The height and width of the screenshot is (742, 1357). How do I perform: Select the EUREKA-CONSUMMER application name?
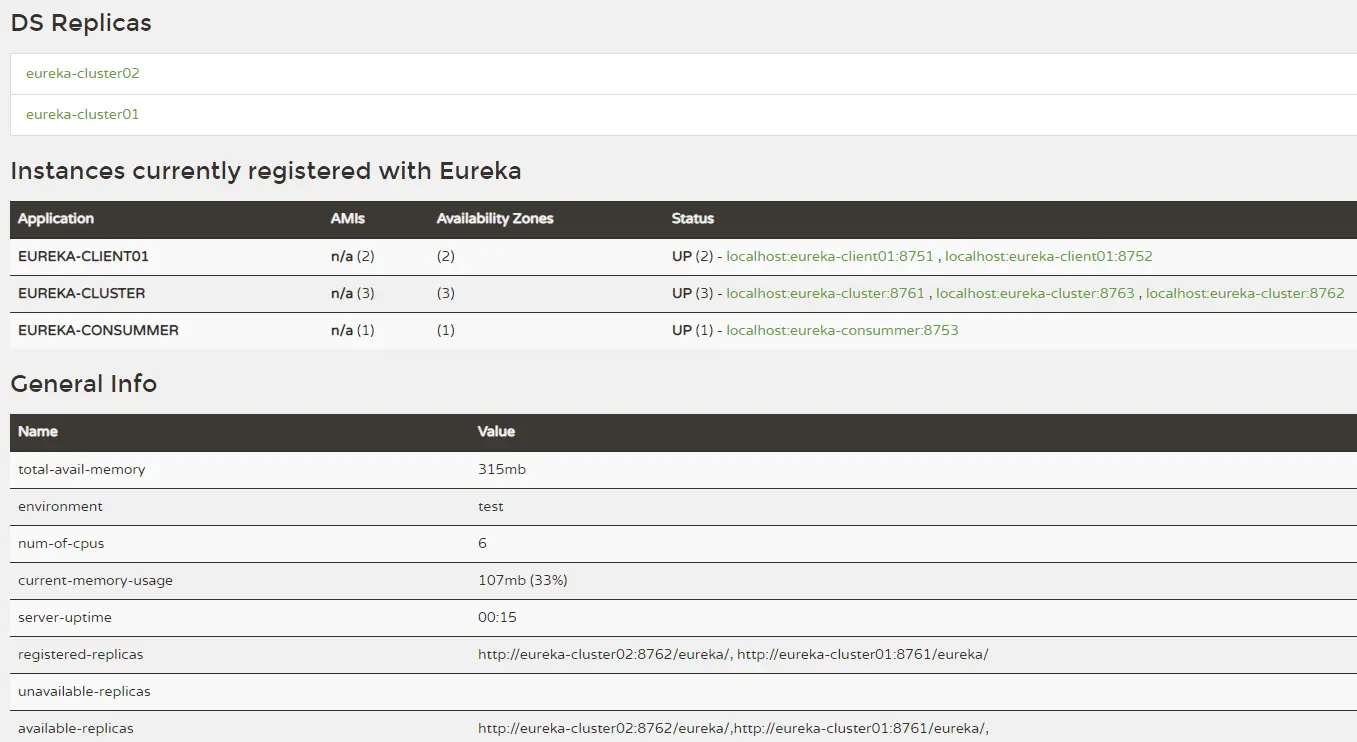click(x=98, y=330)
